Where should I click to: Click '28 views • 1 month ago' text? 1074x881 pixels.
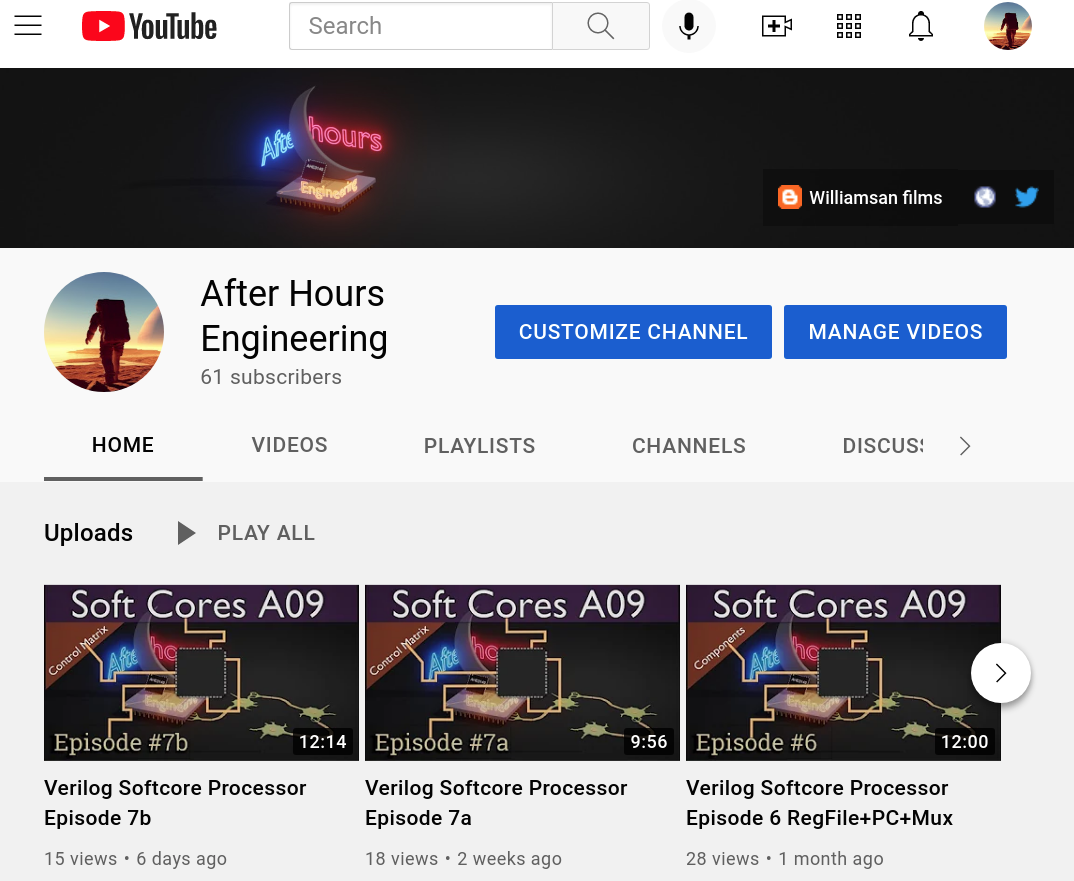click(x=784, y=858)
